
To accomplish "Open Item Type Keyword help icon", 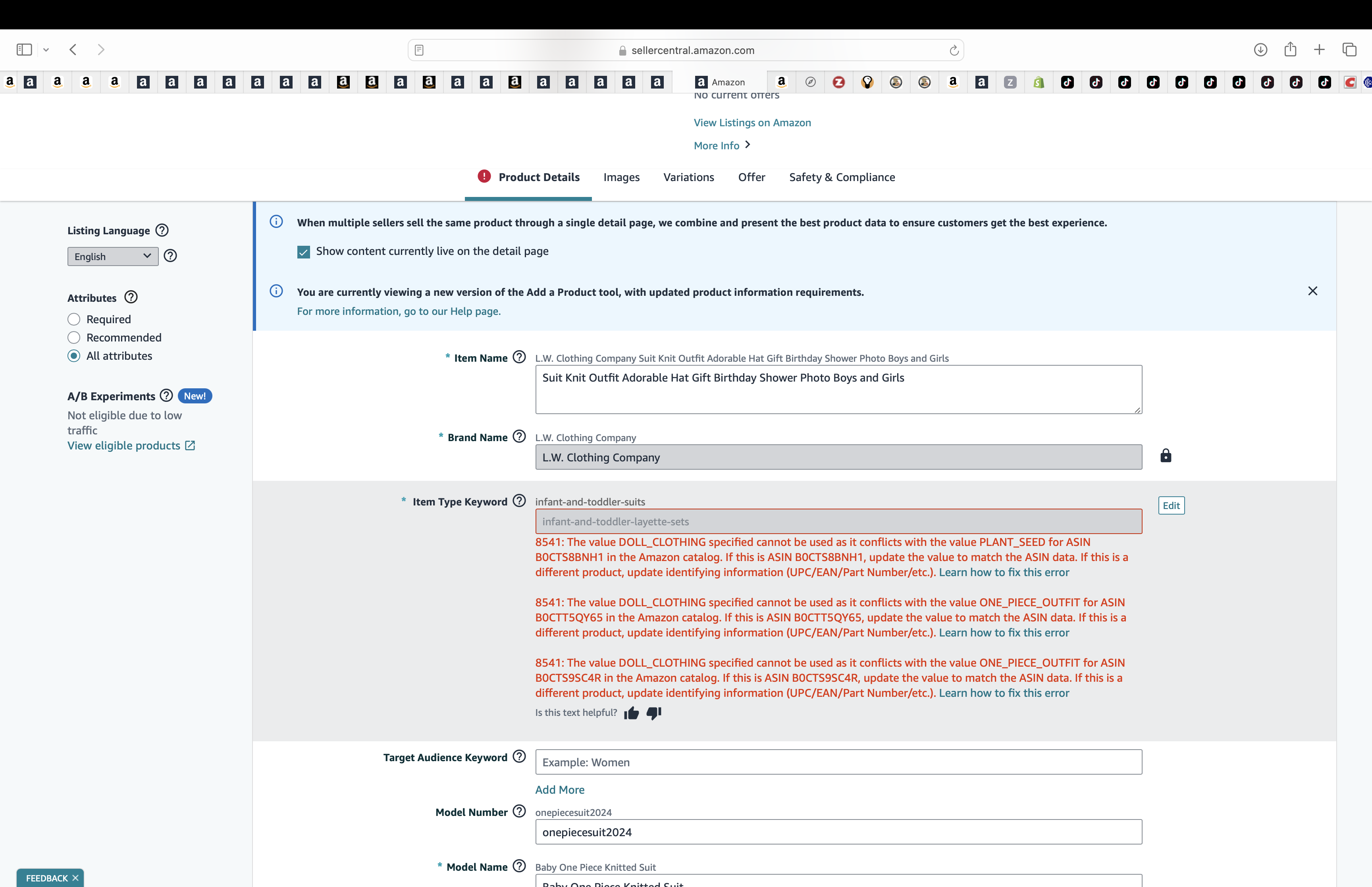I will point(519,501).
